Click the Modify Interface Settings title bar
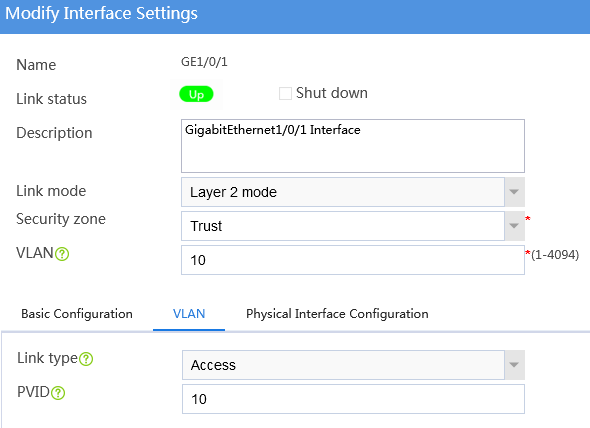590x428 pixels. tap(295, 17)
